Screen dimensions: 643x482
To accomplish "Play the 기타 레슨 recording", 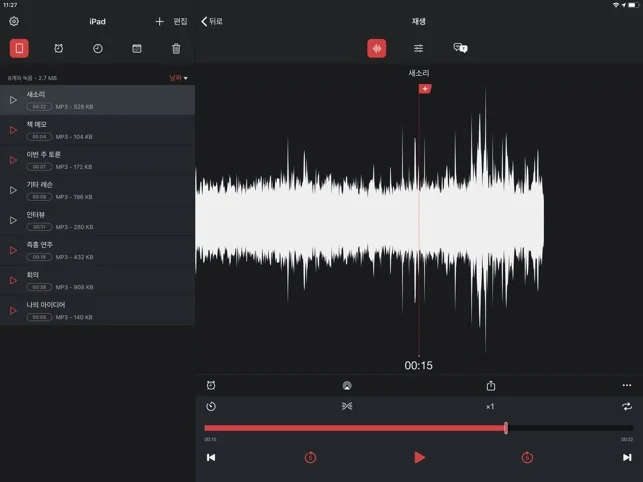I will [x=13, y=190].
